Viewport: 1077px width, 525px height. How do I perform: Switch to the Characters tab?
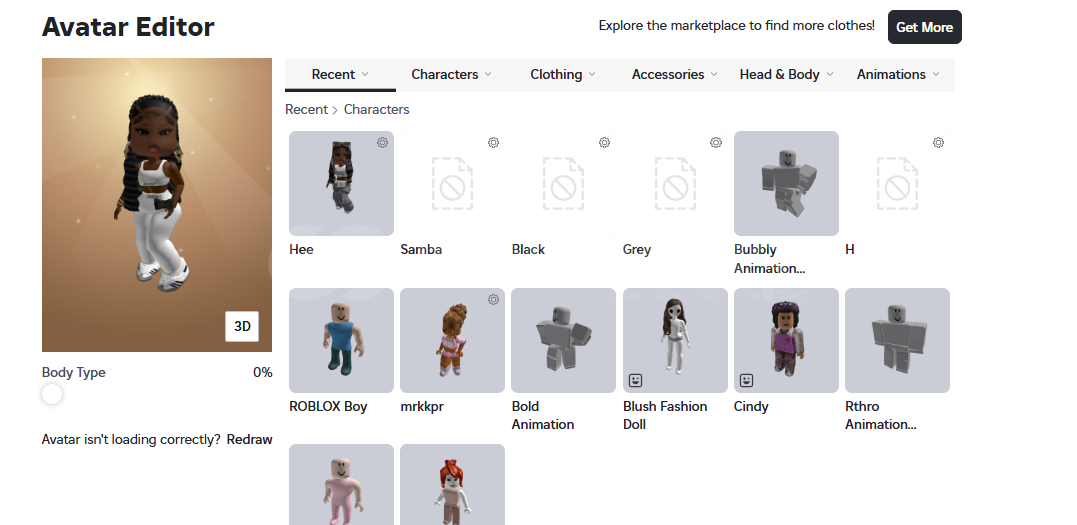tap(451, 74)
